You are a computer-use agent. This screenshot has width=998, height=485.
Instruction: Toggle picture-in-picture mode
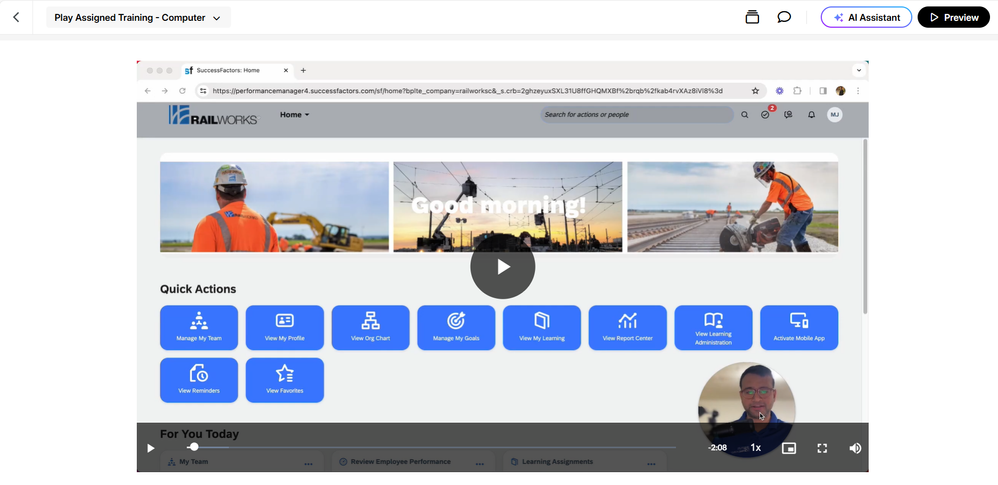(789, 448)
